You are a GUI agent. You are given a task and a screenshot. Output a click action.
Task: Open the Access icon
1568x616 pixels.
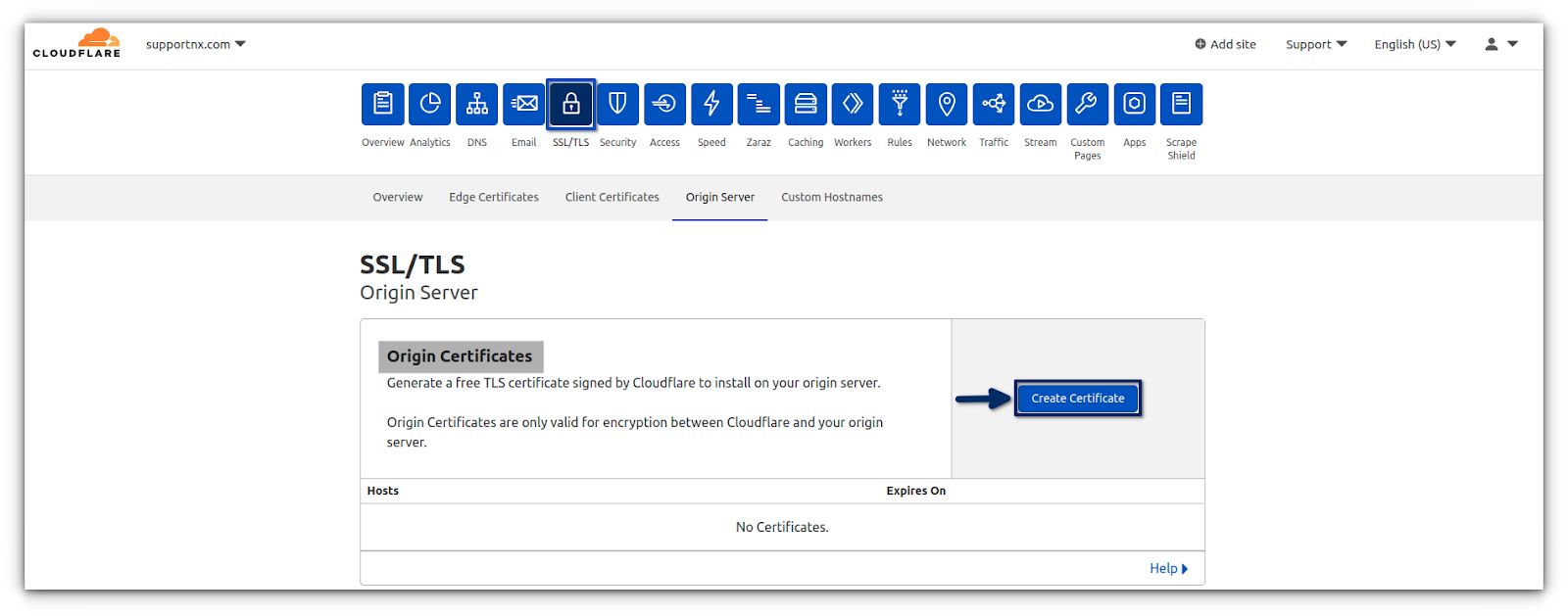pyautogui.click(x=664, y=104)
